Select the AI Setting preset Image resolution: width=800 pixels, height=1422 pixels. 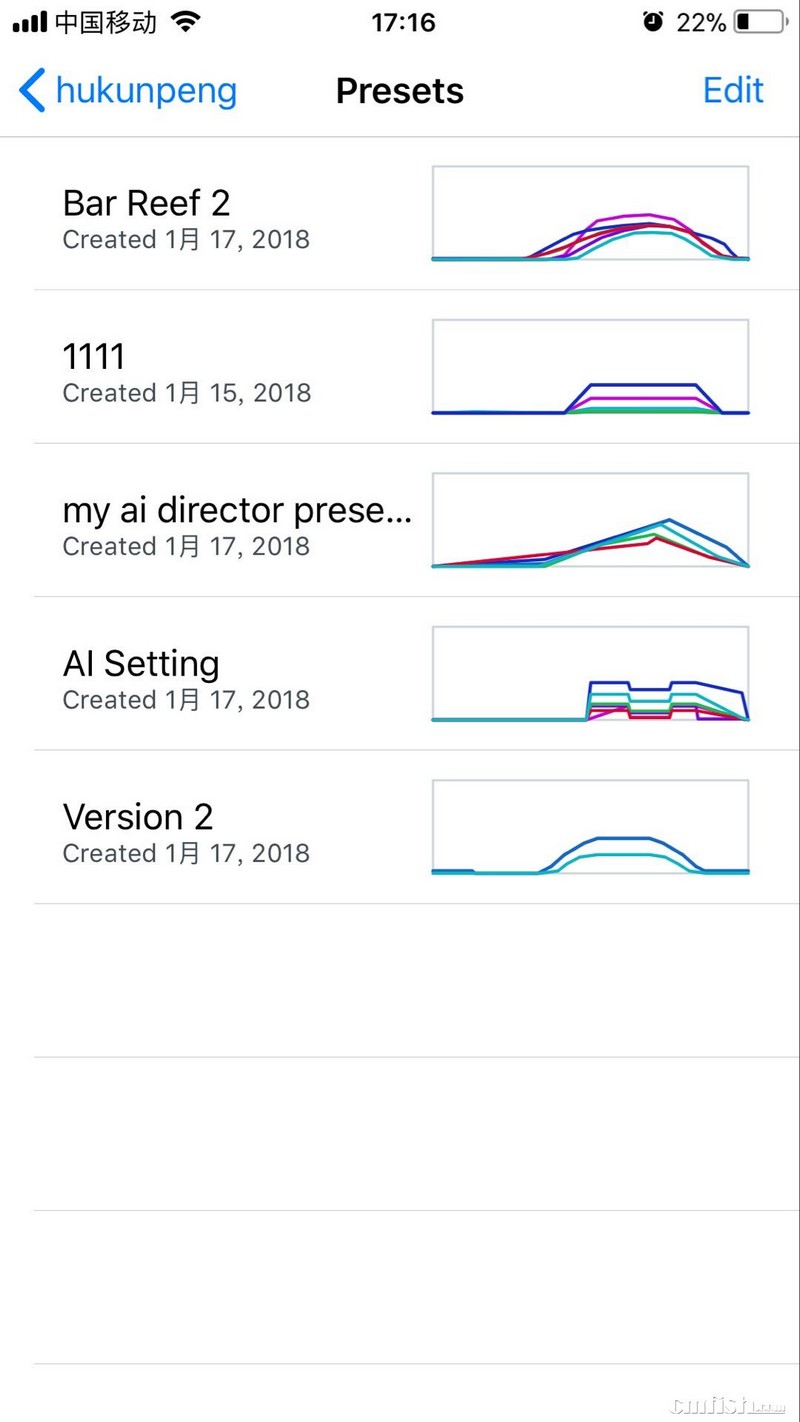[141, 663]
